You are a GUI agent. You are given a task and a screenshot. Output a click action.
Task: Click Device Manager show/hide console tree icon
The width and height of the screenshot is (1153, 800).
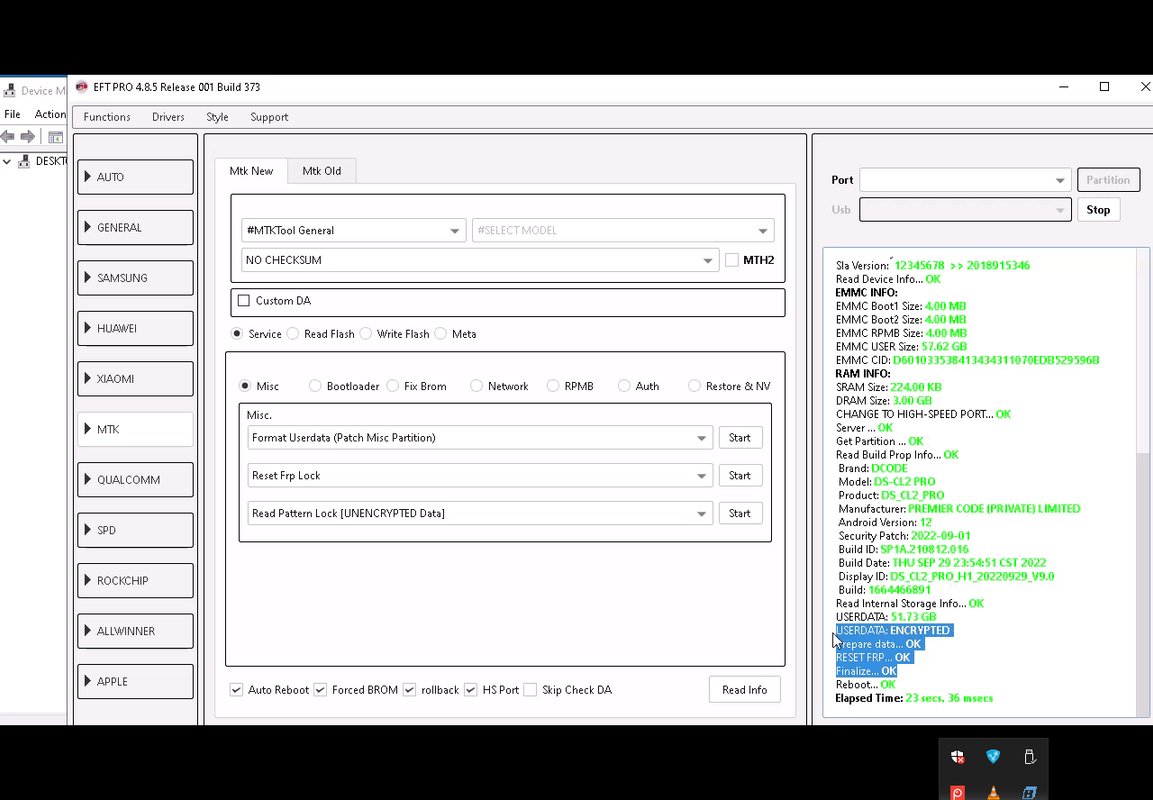[55, 137]
